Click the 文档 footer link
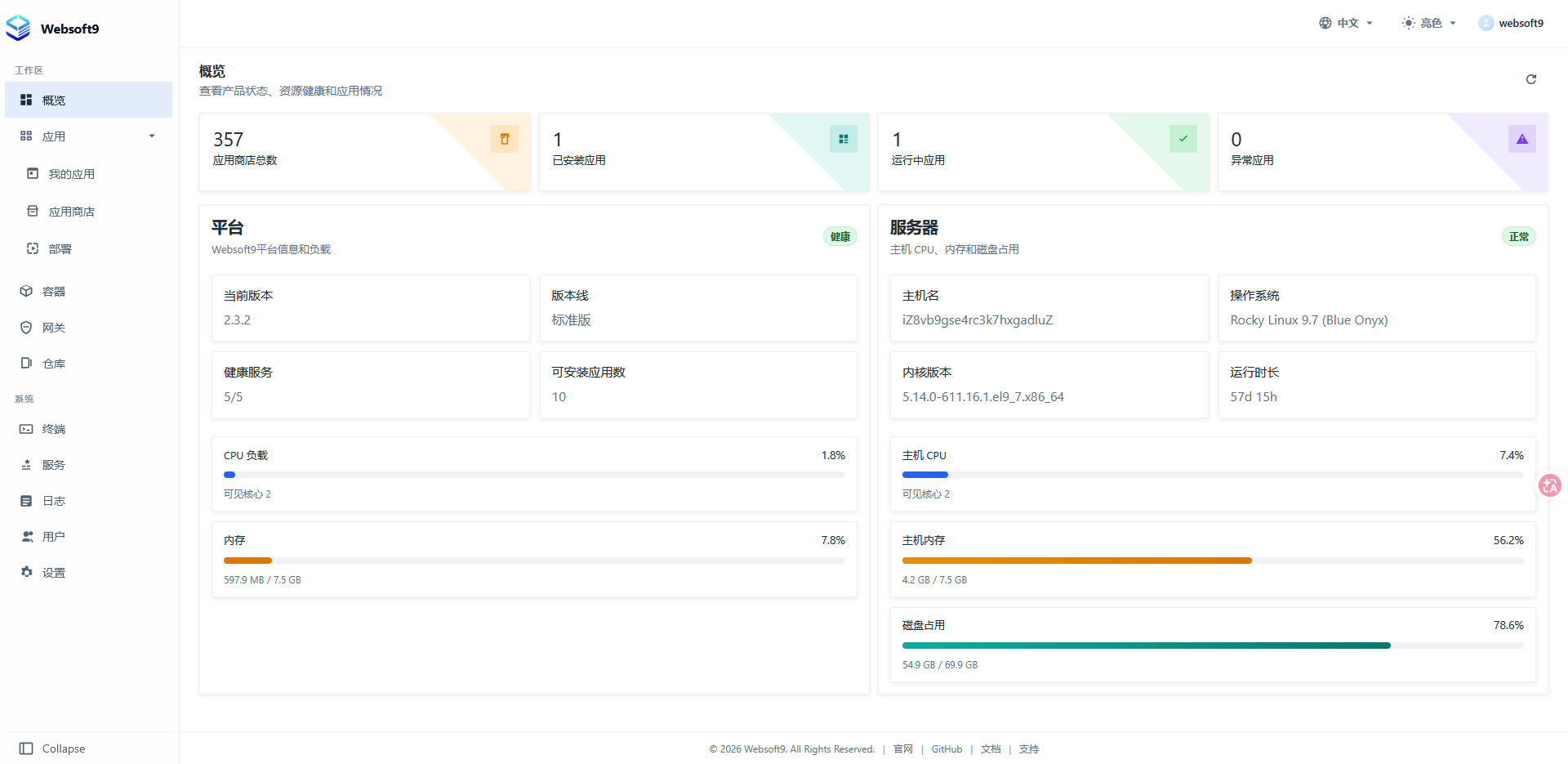This screenshot has height=764, width=1568. pos(991,749)
